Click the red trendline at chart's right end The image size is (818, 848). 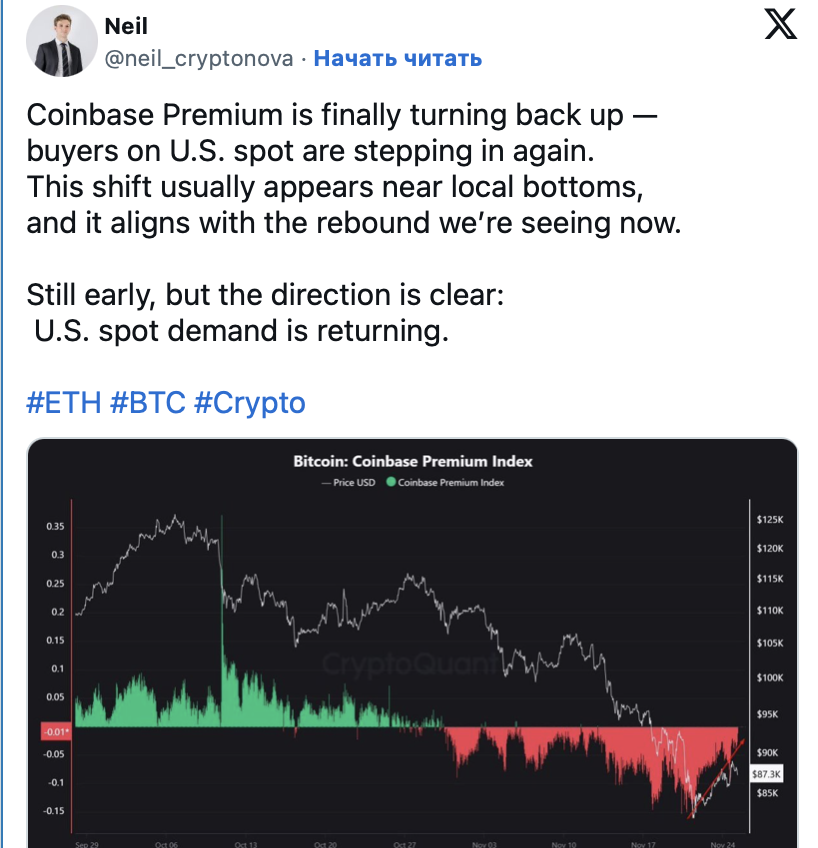click(x=717, y=778)
